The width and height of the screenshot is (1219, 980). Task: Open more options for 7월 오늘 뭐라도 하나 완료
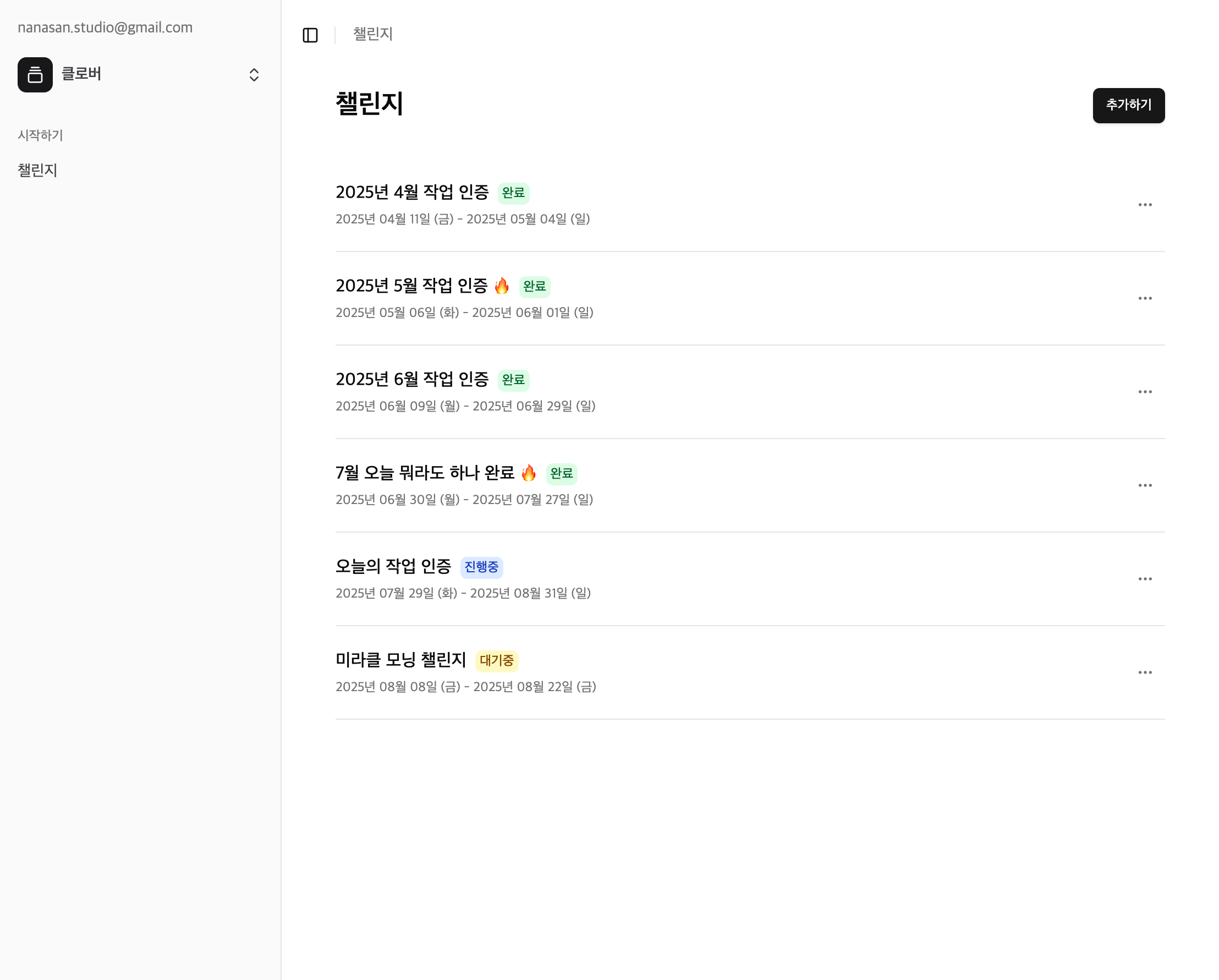(1144, 485)
